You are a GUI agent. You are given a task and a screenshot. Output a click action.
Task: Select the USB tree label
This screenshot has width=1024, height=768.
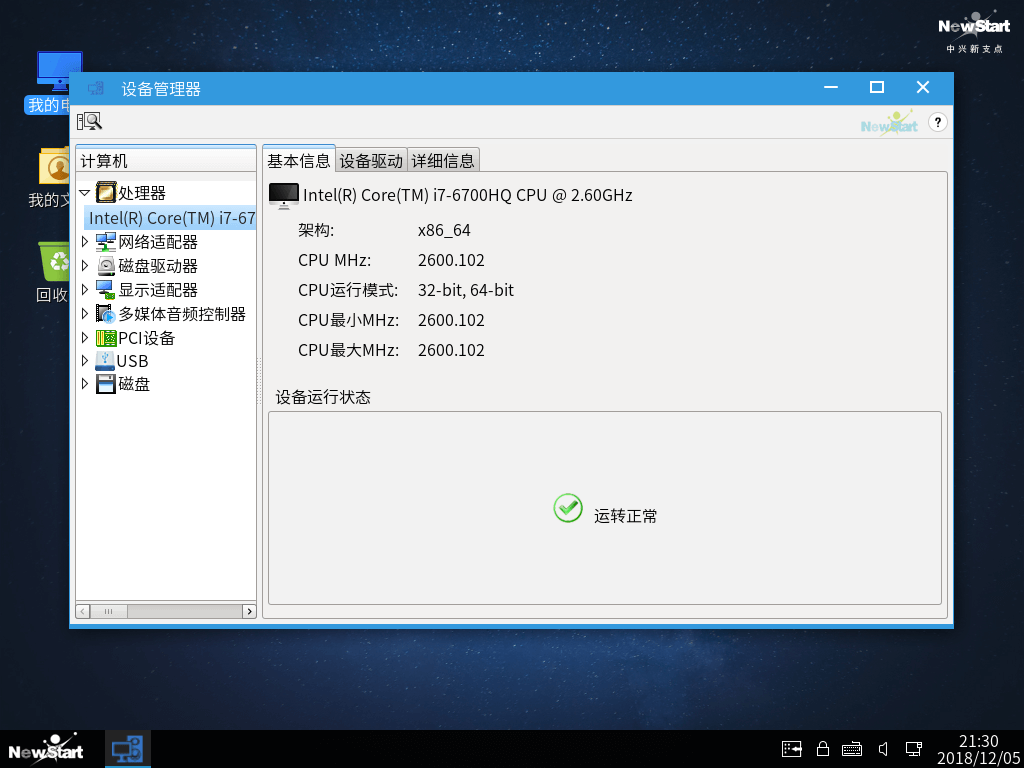tap(133, 361)
